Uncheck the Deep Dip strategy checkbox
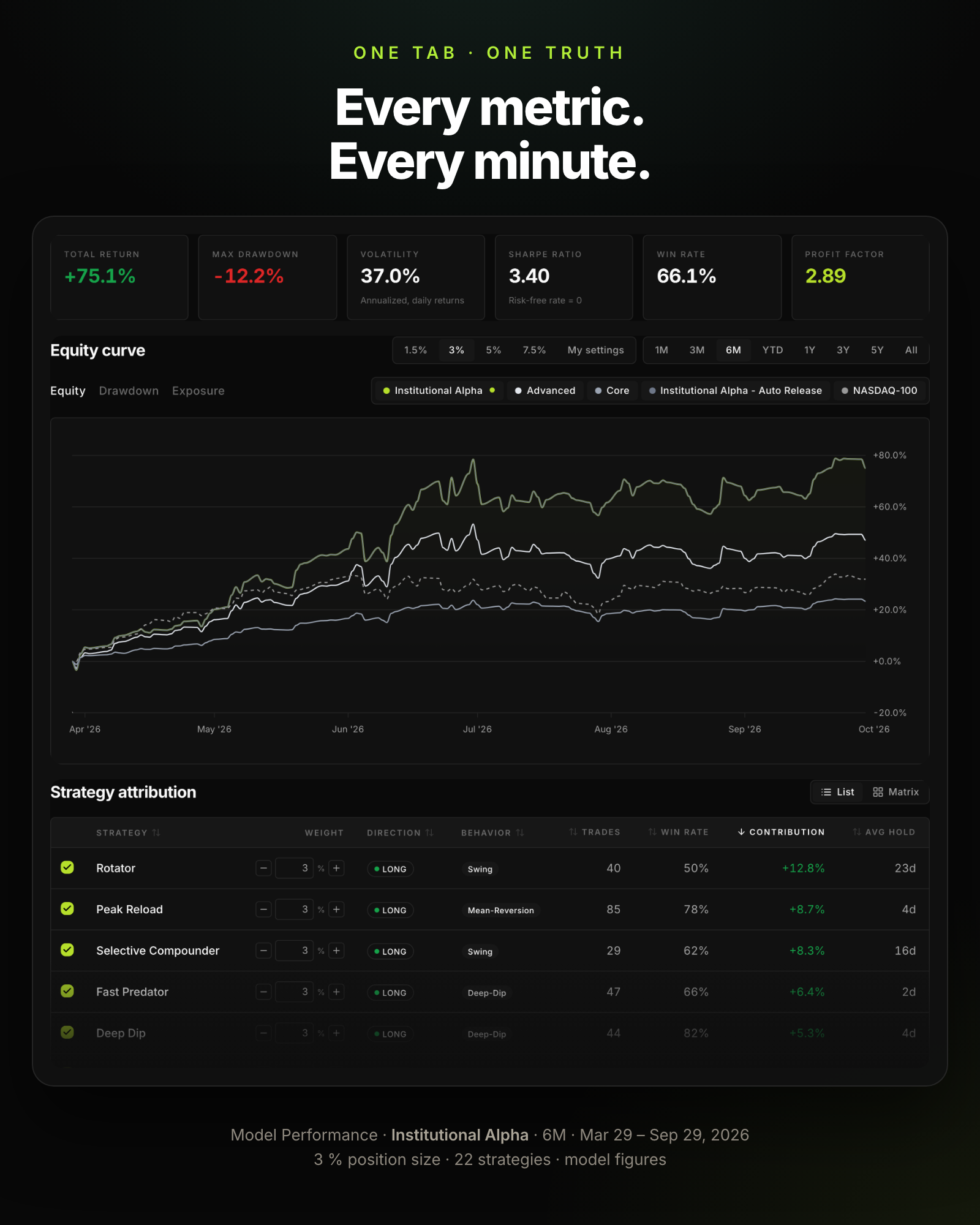980x1225 pixels. 67,1032
